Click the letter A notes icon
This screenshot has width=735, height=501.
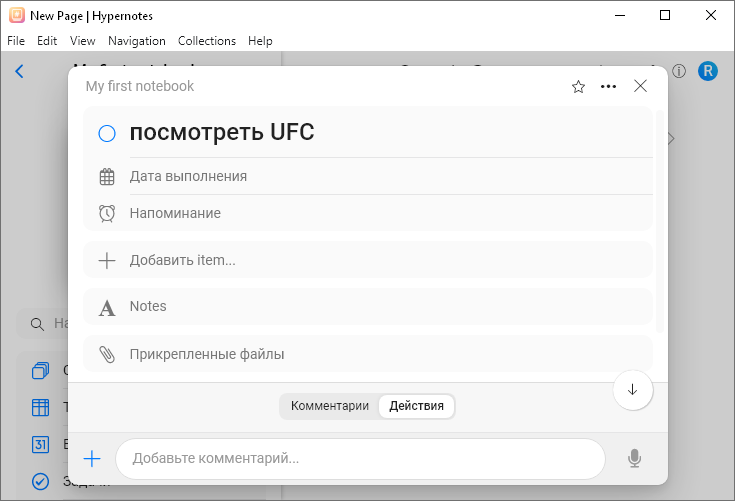[107, 308]
